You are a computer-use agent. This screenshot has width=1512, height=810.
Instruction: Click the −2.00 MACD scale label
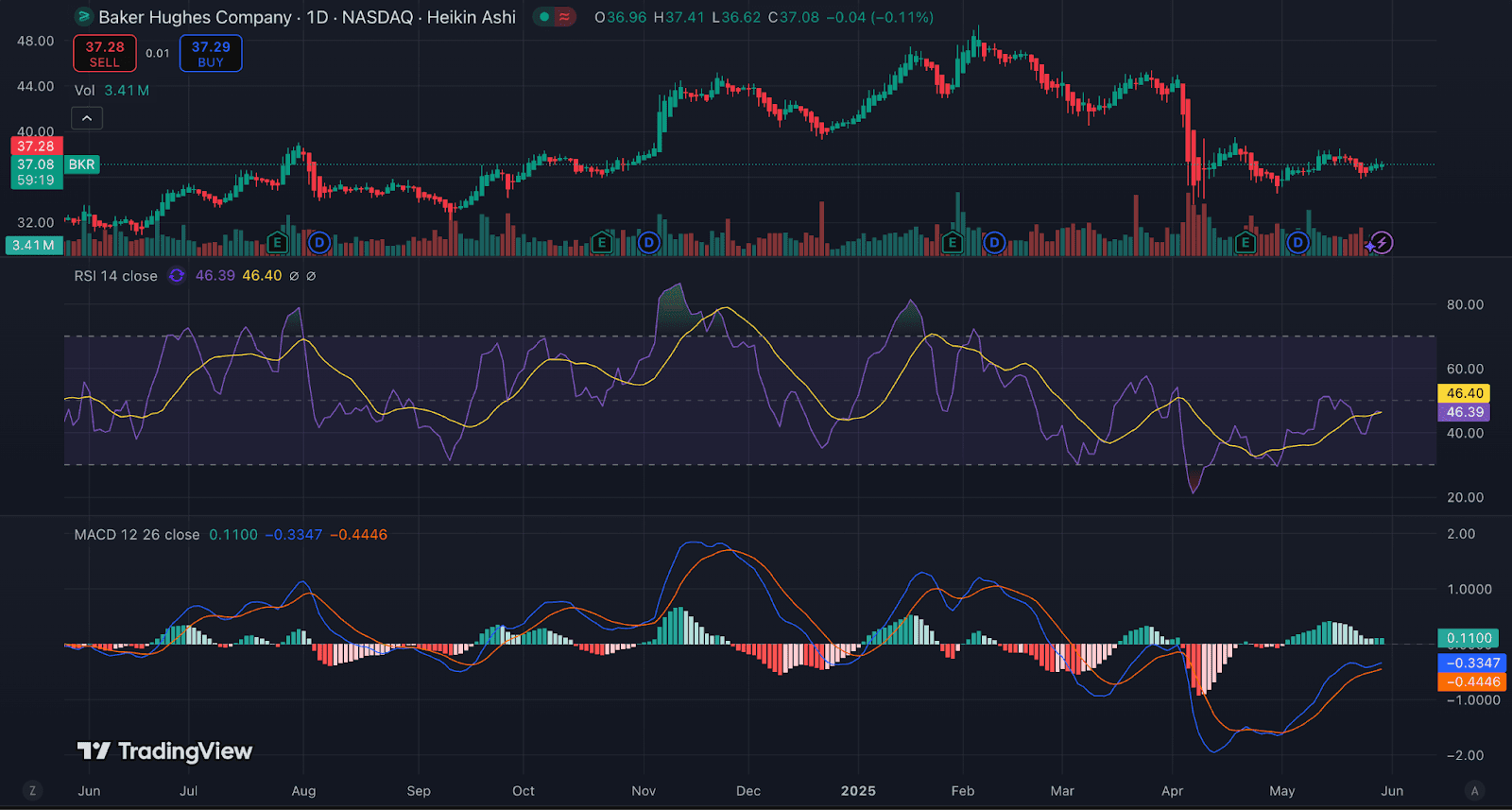tap(1466, 756)
